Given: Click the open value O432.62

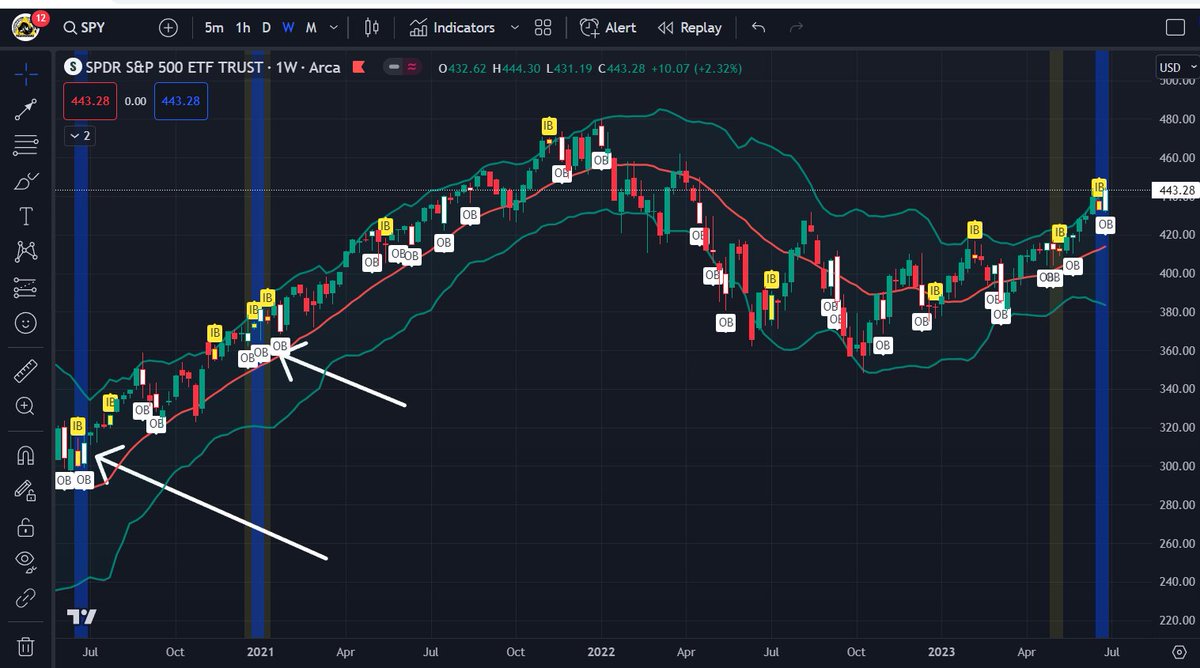Looking at the screenshot, I should (462, 68).
